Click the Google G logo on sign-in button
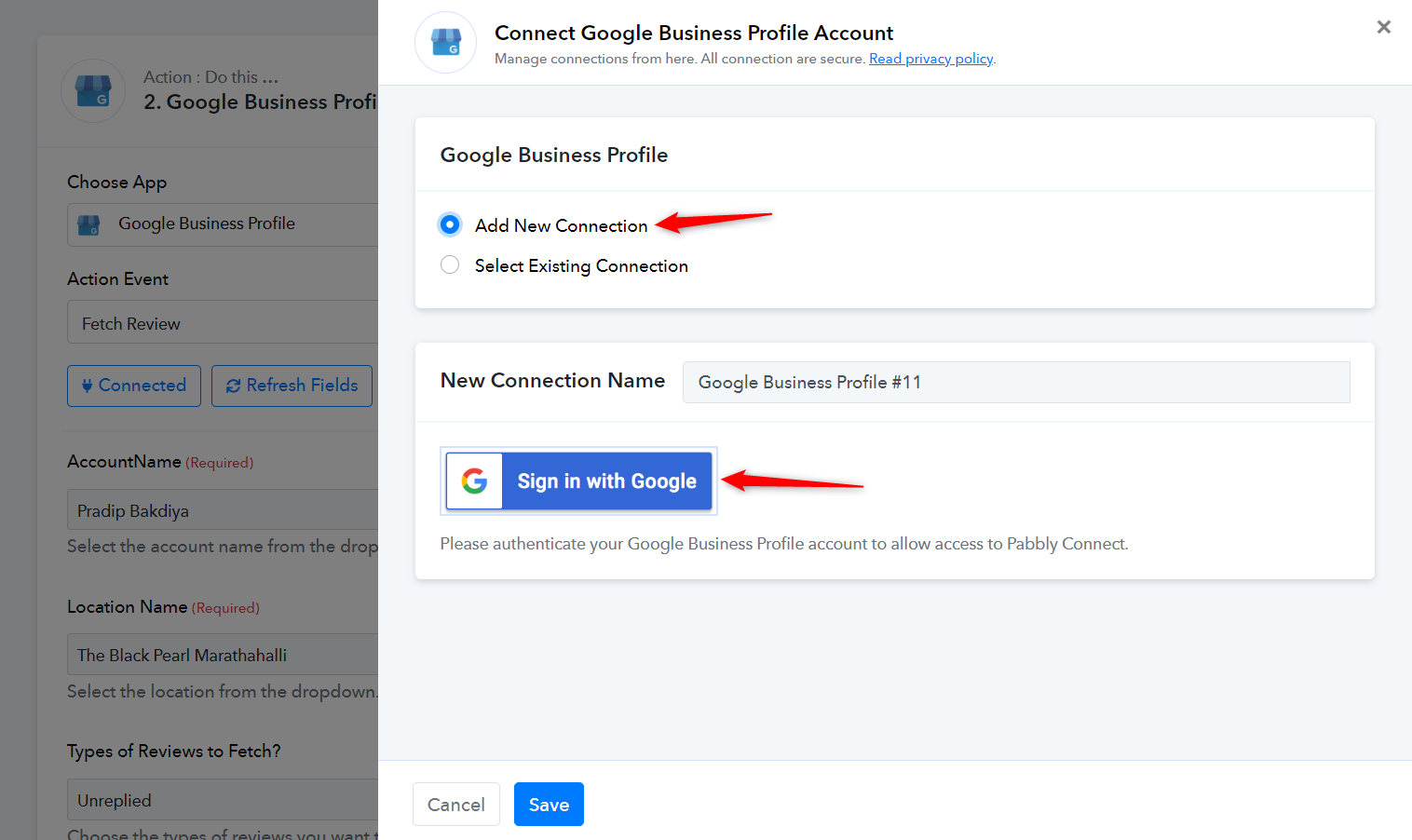This screenshot has width=1412, height=840. [x=475, y=481]
